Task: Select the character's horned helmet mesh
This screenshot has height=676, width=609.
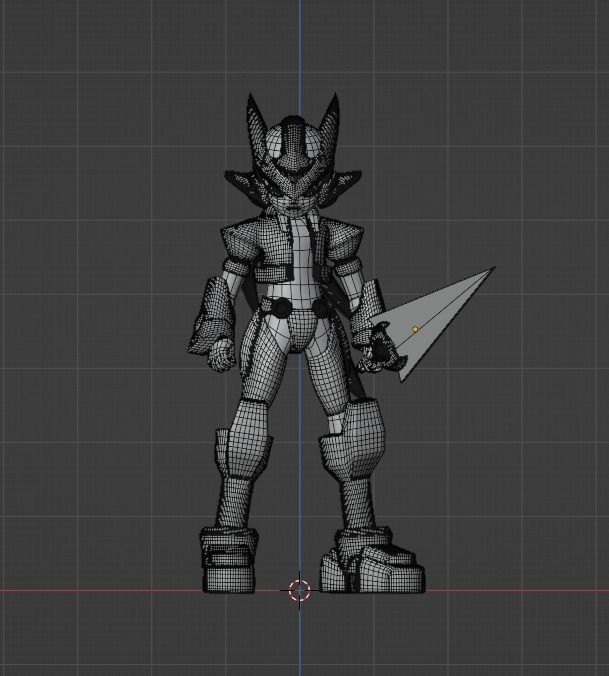Action: coord(294,151)
